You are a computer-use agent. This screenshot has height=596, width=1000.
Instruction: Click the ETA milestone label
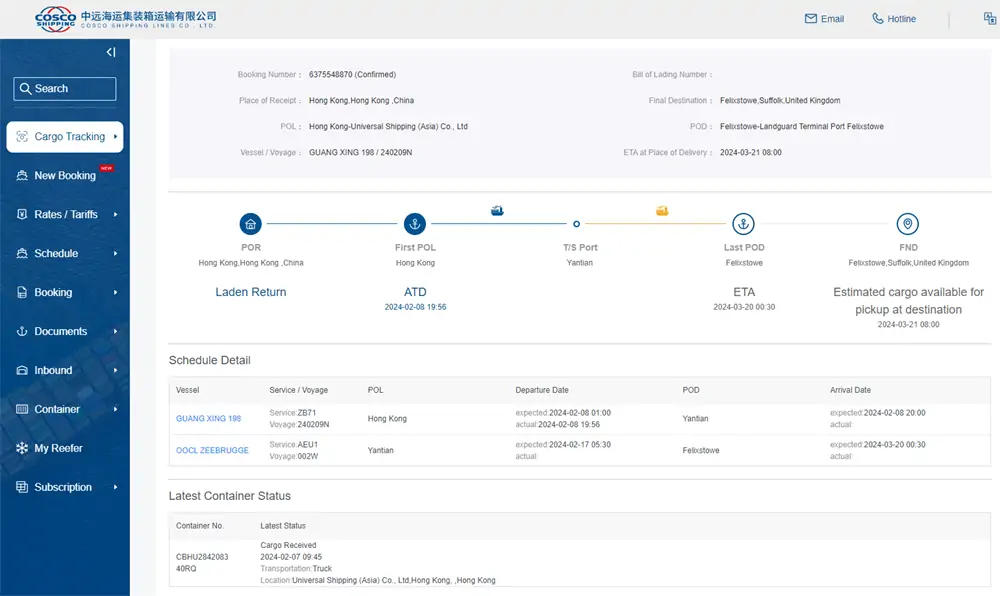click(744, 292)
